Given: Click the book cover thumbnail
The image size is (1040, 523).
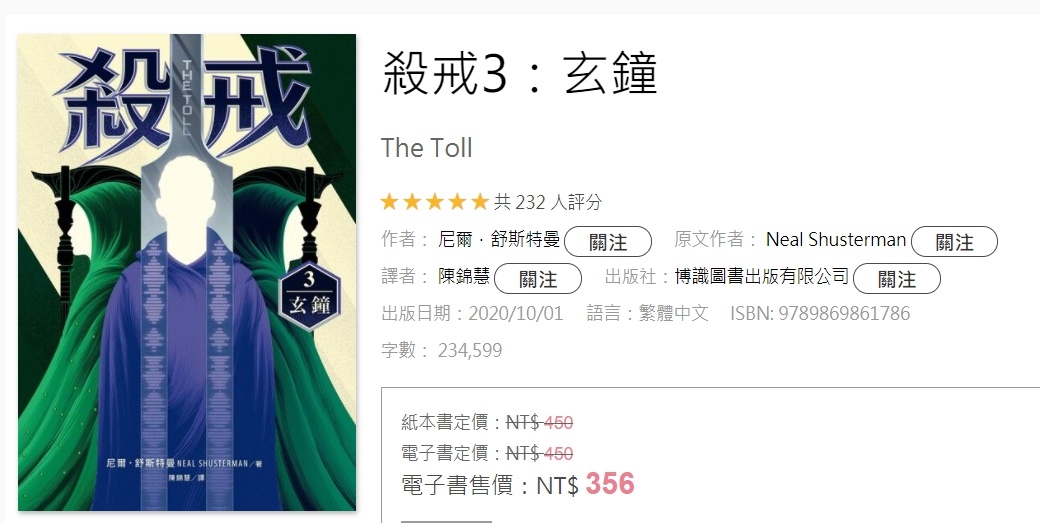Looking at the screenshot, I should pyautogui.click(x=187, y=272).
